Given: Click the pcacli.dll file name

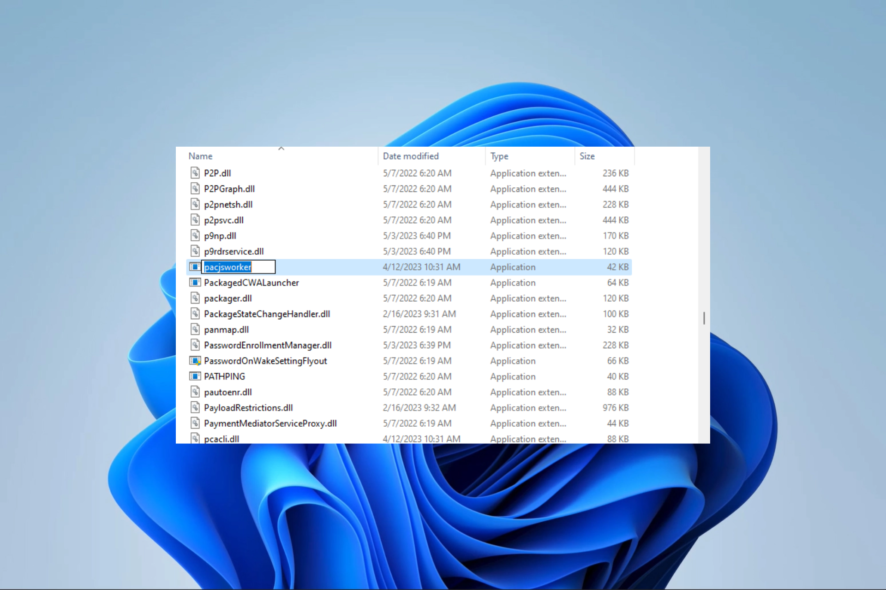Looking at the screenshot, I should [x=222, y=439].
